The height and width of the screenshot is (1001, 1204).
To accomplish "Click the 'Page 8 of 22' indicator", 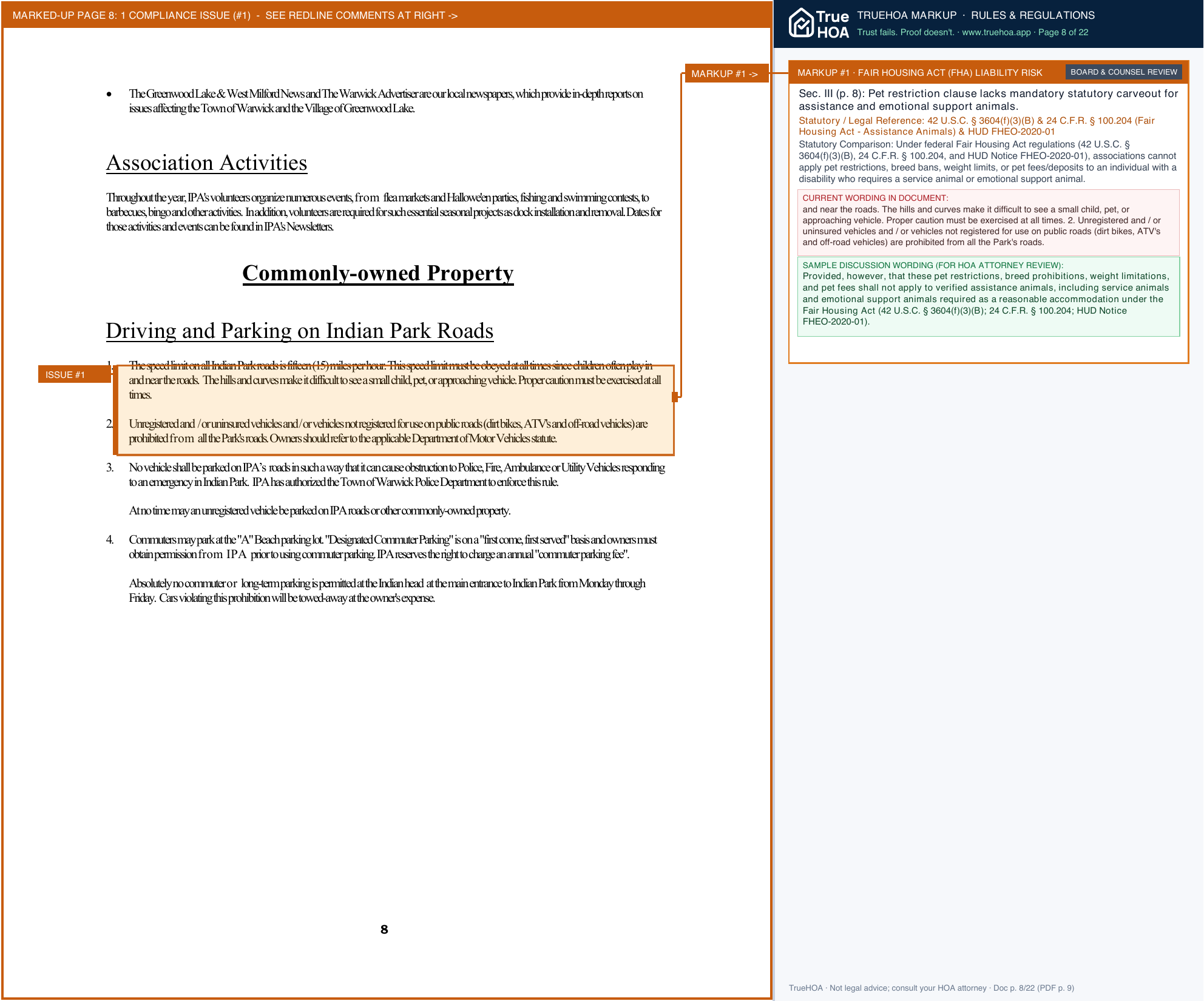I will [1063, 33].
